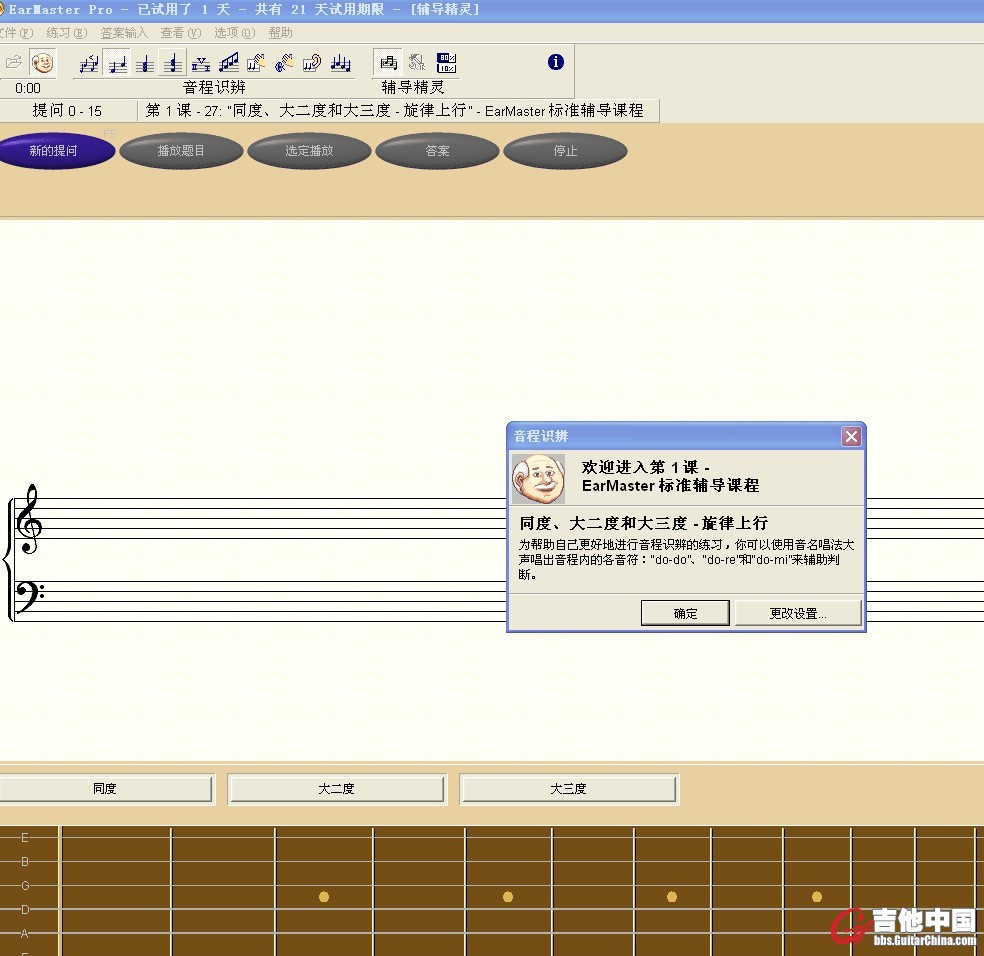This screenshot has width=984, height=956.
Task: Select the chord identification exercise icon
Action: (x=145, y=63)
